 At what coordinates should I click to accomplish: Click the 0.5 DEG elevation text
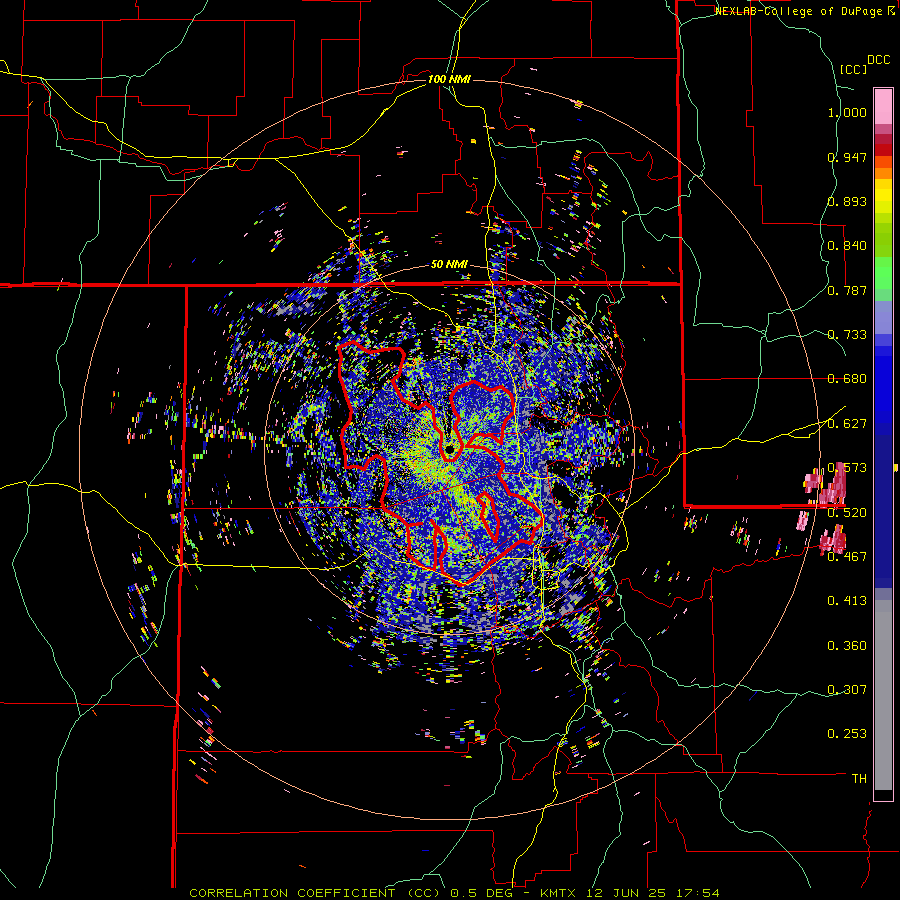(482, 893)
